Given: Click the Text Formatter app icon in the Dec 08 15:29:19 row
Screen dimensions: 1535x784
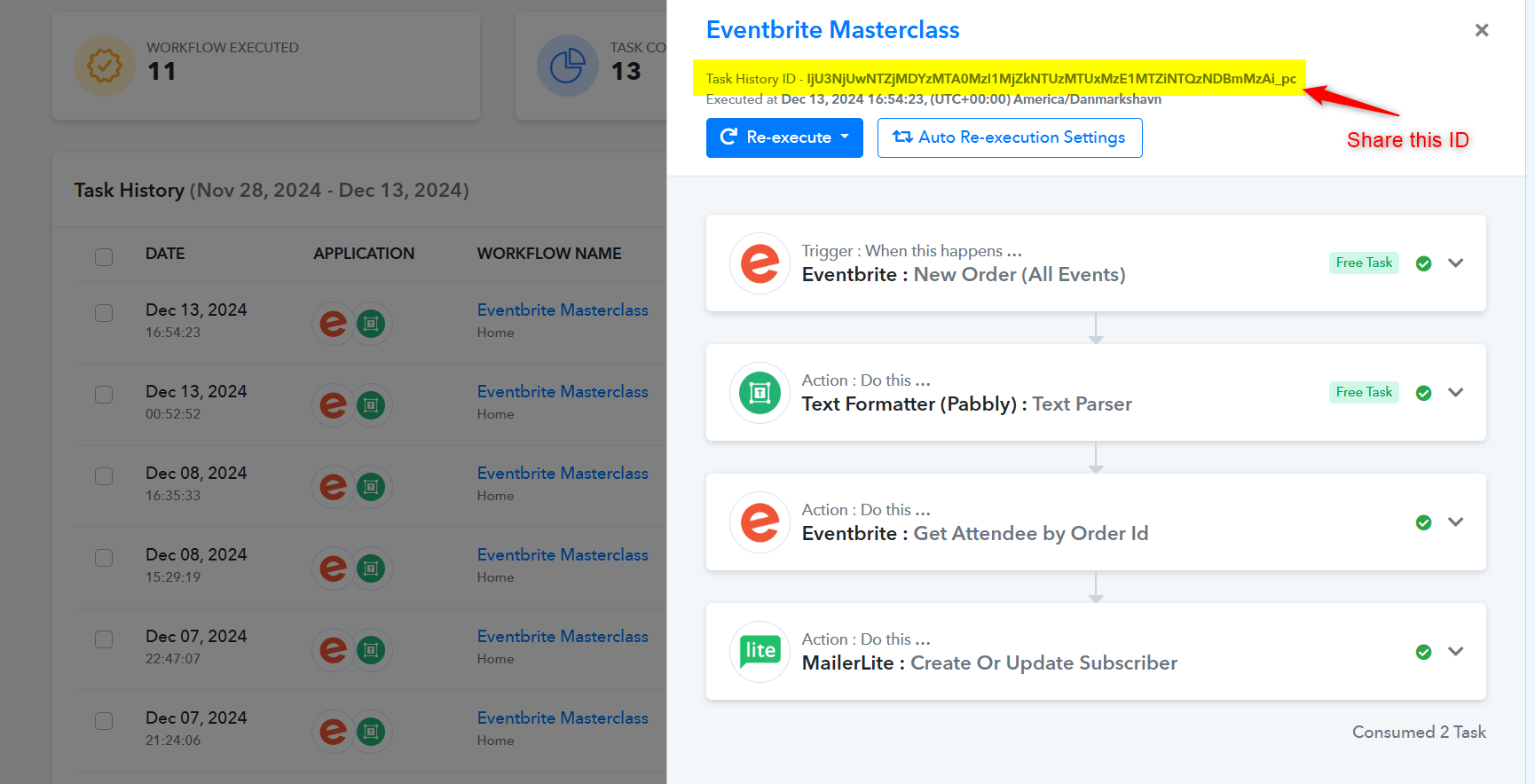Looking at the screenshot, I should pos(372,568).
